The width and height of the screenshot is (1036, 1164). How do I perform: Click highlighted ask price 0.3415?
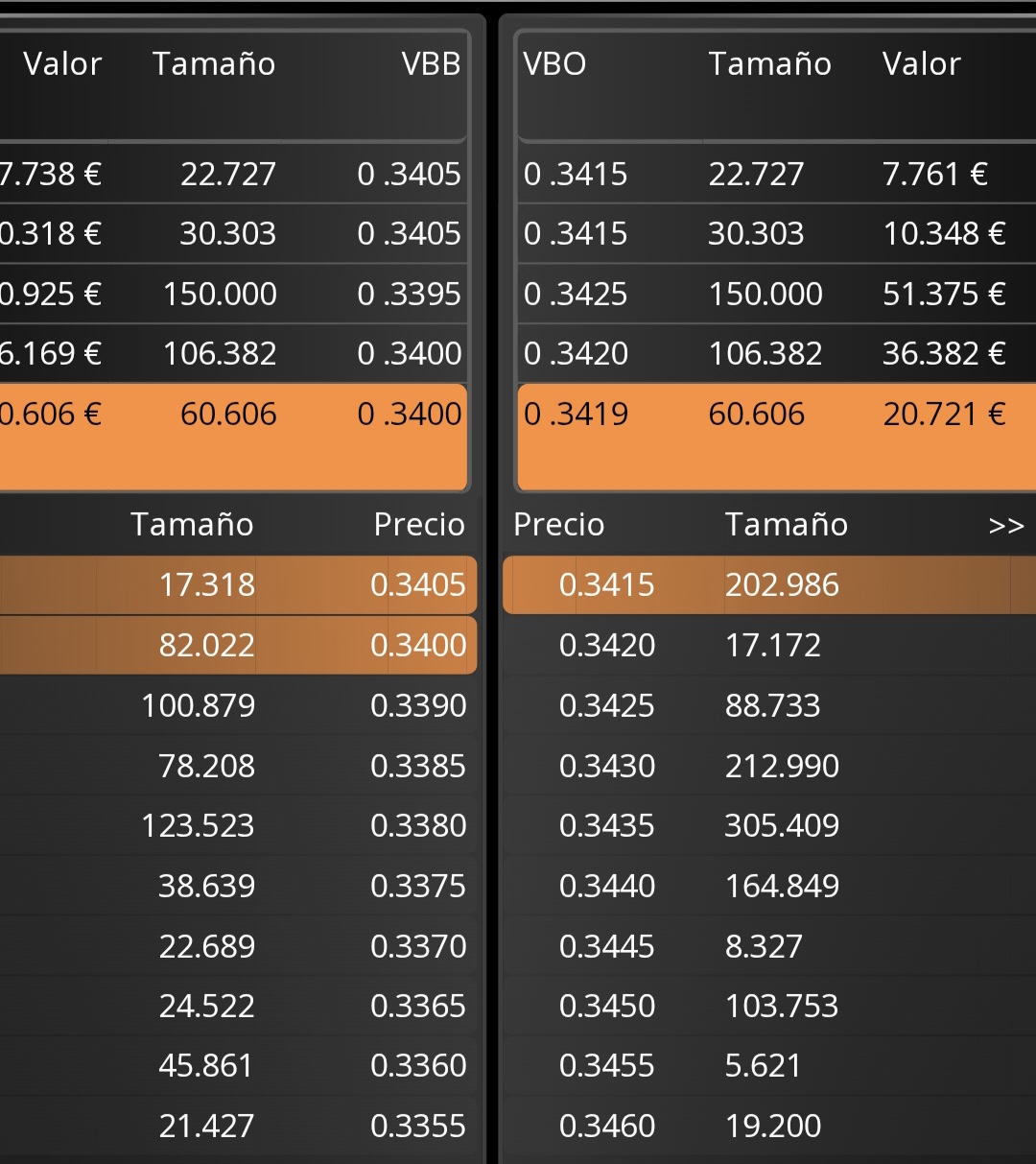[x=606, y=584]
